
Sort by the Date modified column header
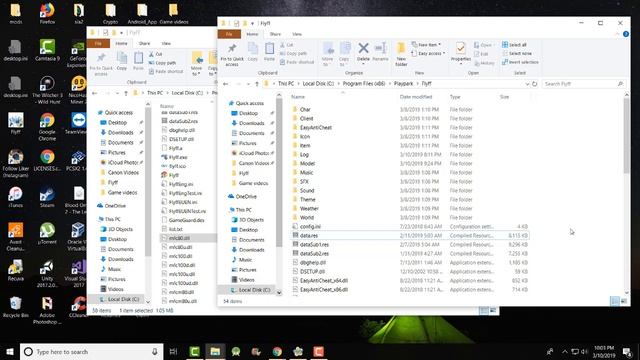tap(416, 97)
